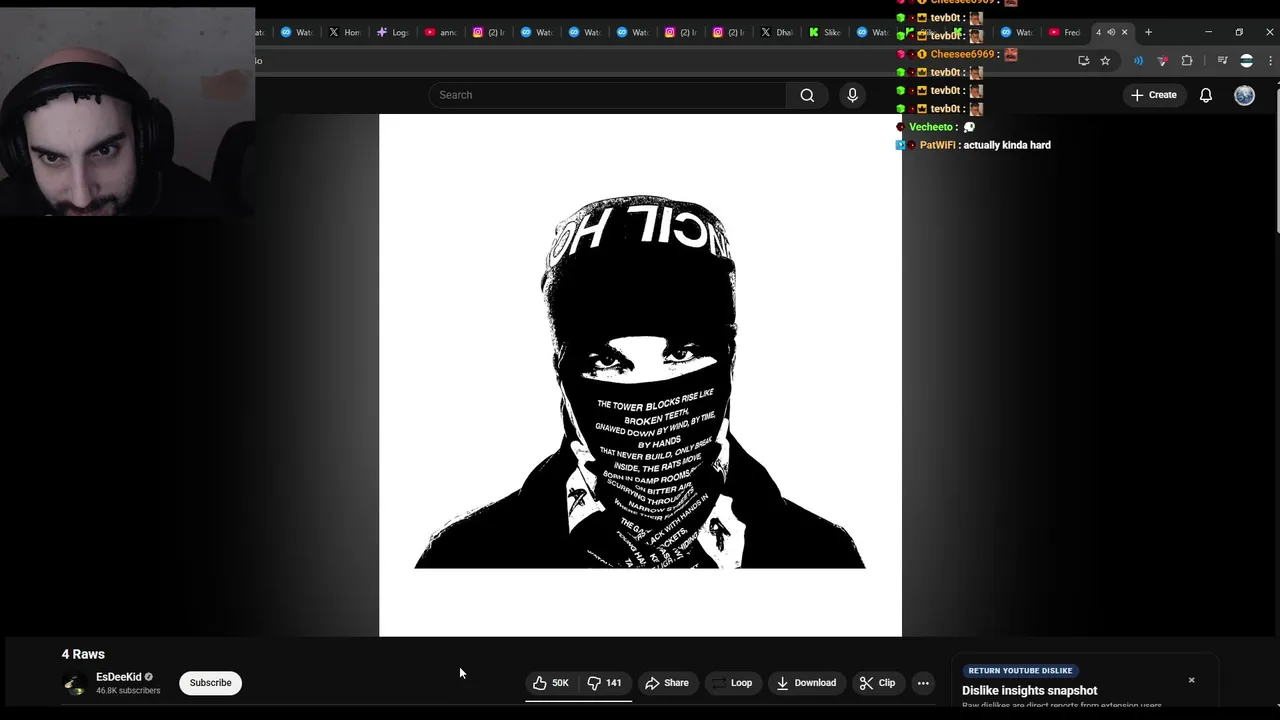Viewport: 1280px width, 720px height.
Task: Click inside the YouTube Search field
Action: click(x=608, y=95)
